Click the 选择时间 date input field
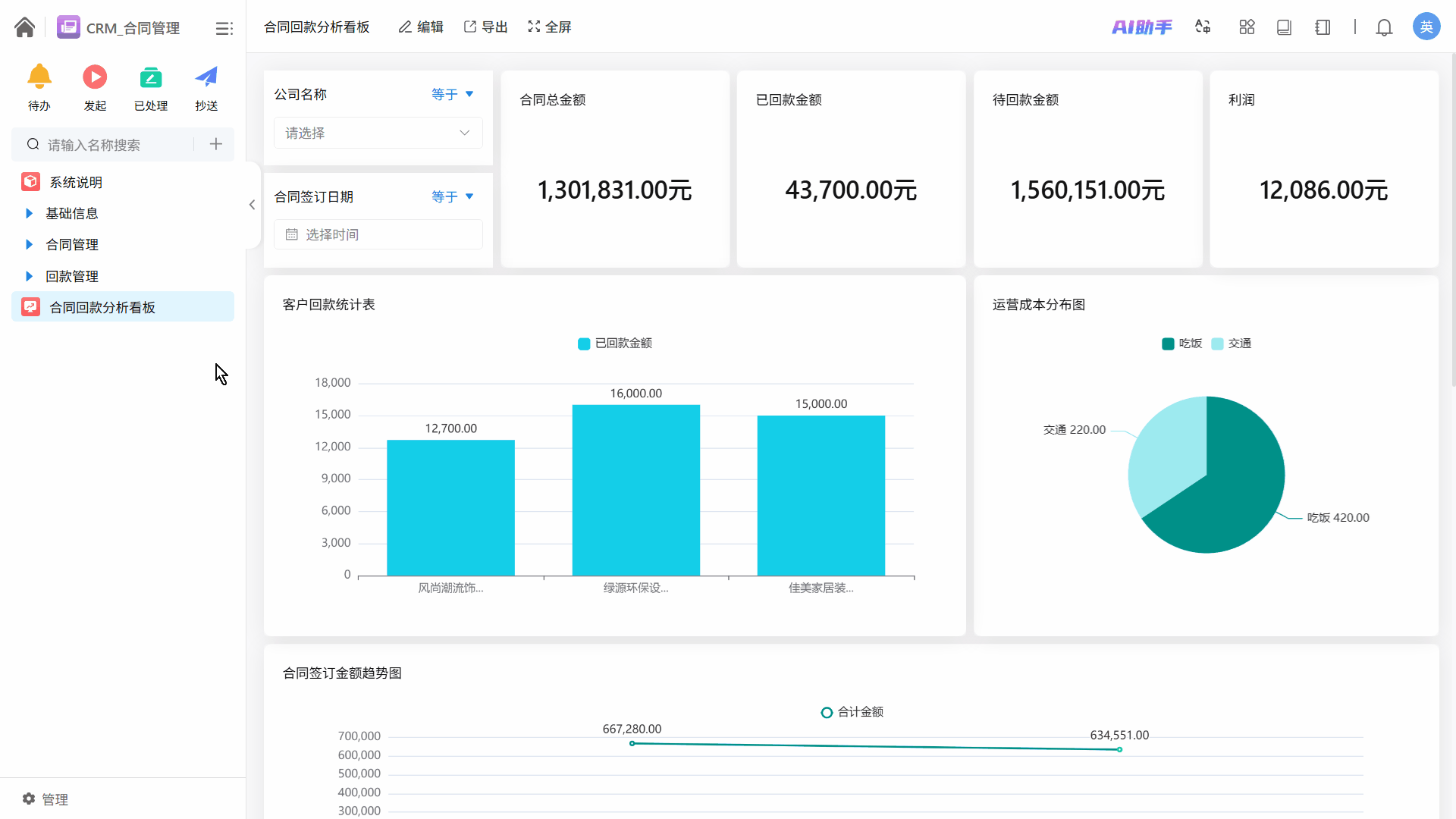This screenshot has width=1456, height=819. [378, 234]
